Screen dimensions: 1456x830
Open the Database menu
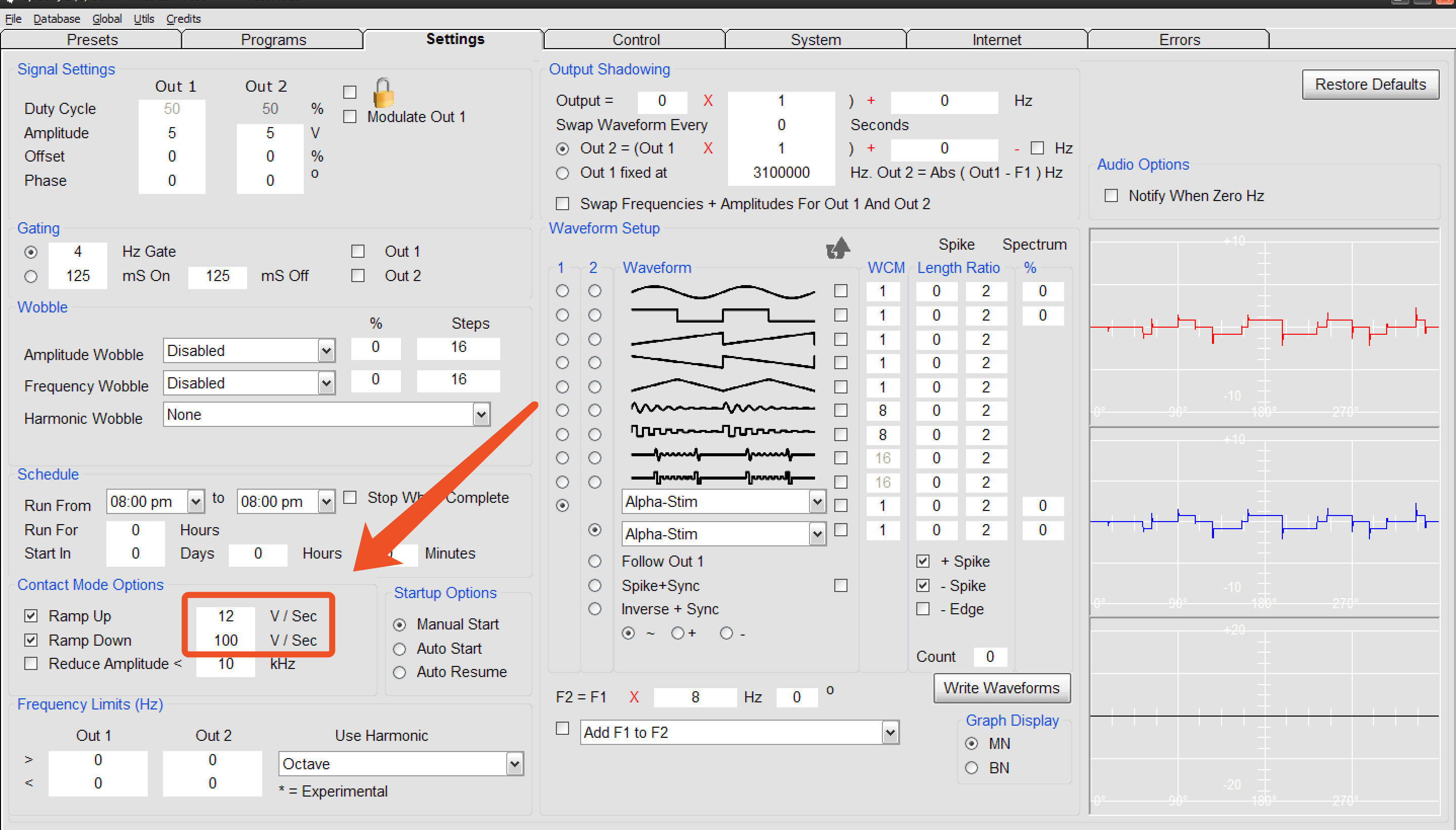56,19
